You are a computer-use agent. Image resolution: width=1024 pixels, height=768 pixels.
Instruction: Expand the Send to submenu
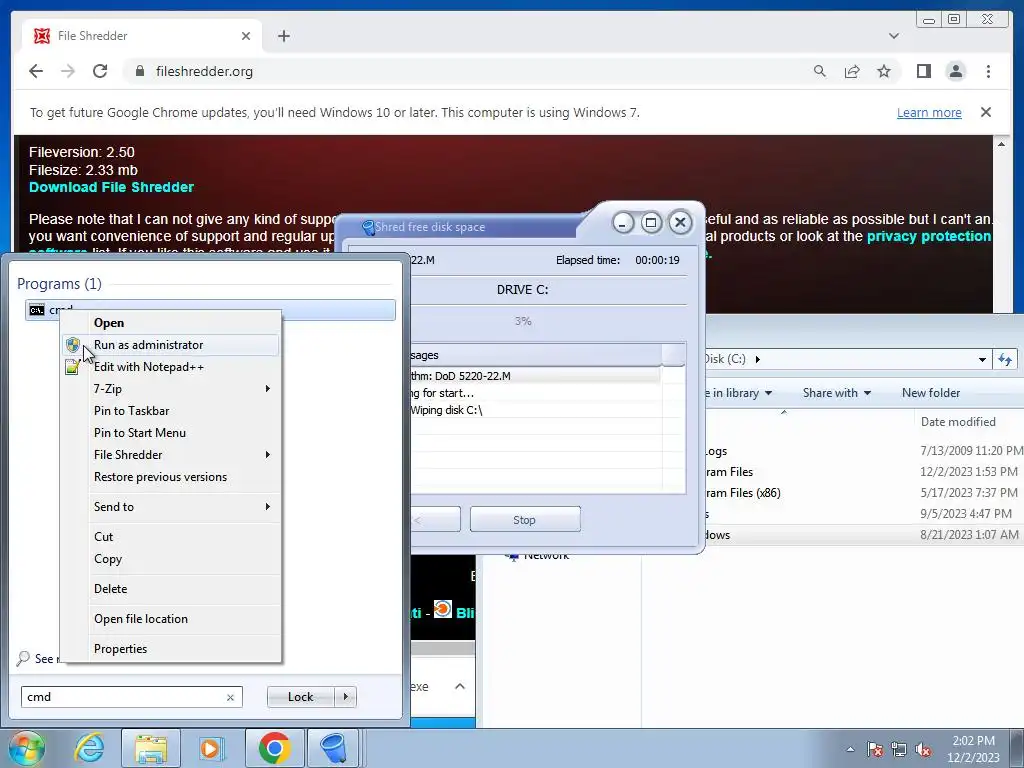coord(170,507)
